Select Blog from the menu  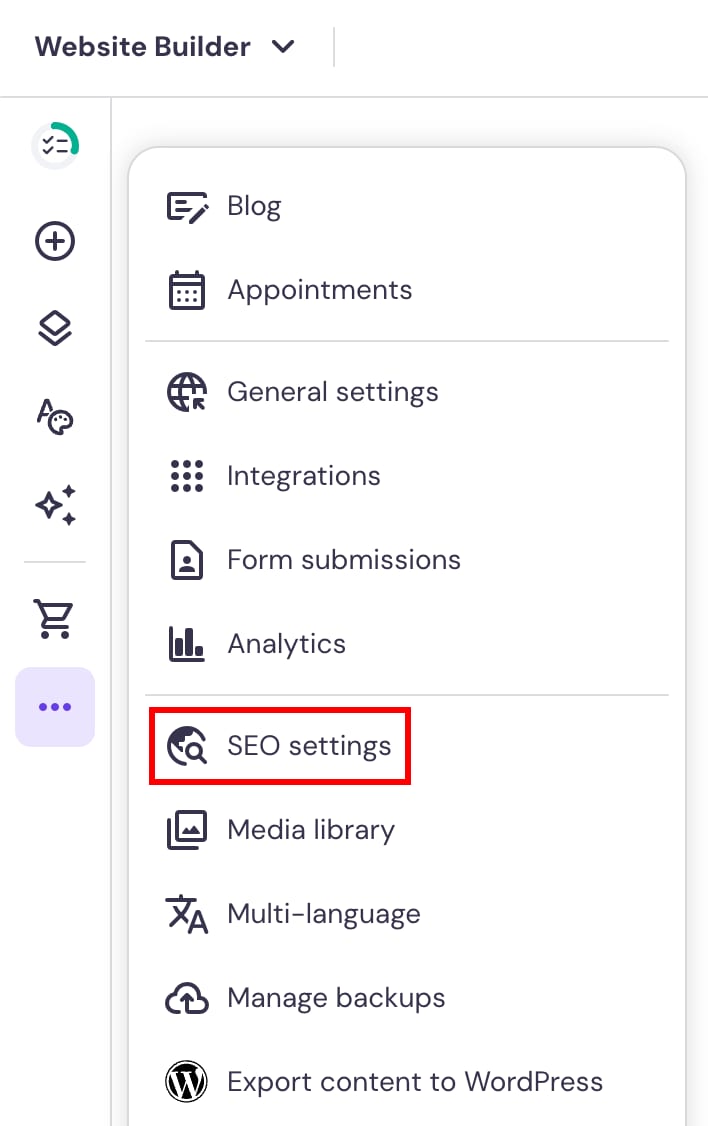(x=406, y=206)
